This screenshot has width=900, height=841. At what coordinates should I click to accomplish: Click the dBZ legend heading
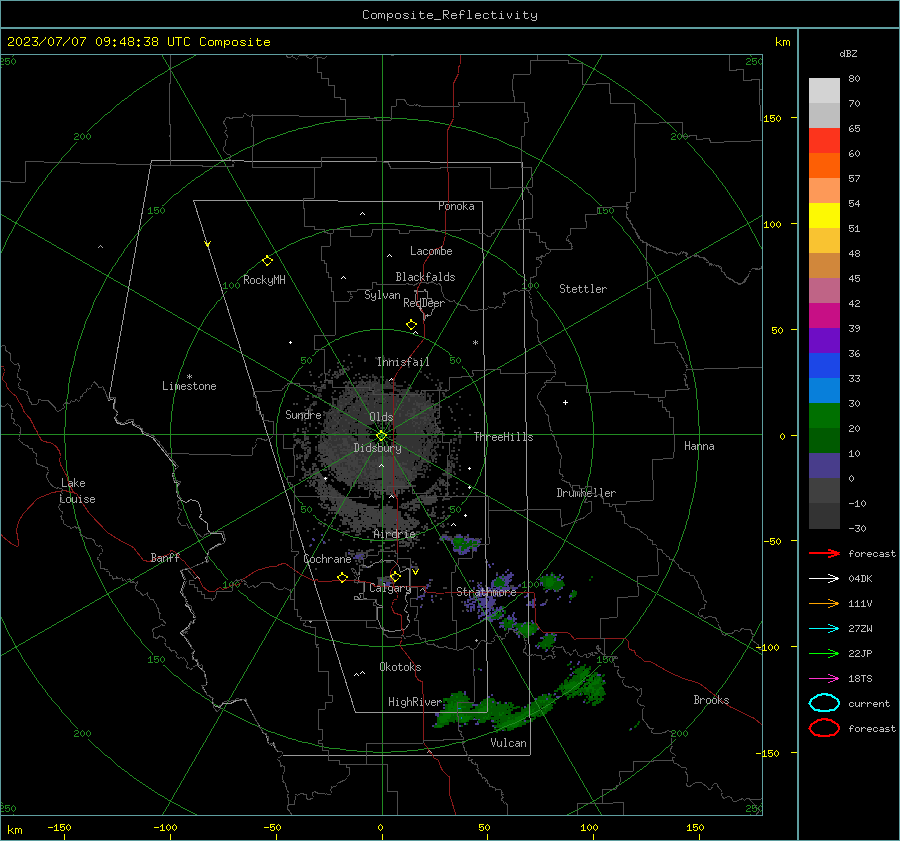[x=848, y=53]
